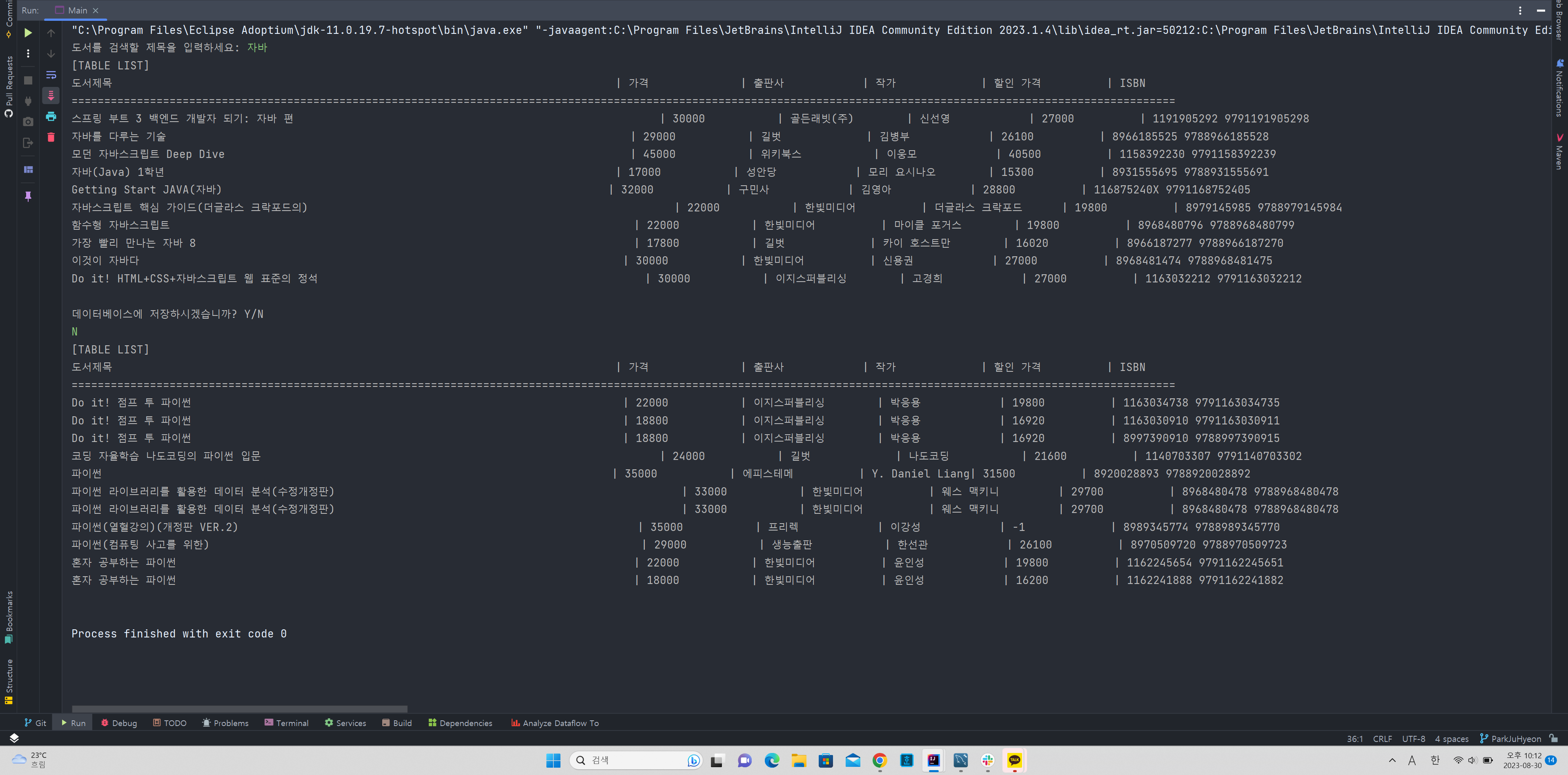
Task: Close the Main run tab
Action: point(96,10)
